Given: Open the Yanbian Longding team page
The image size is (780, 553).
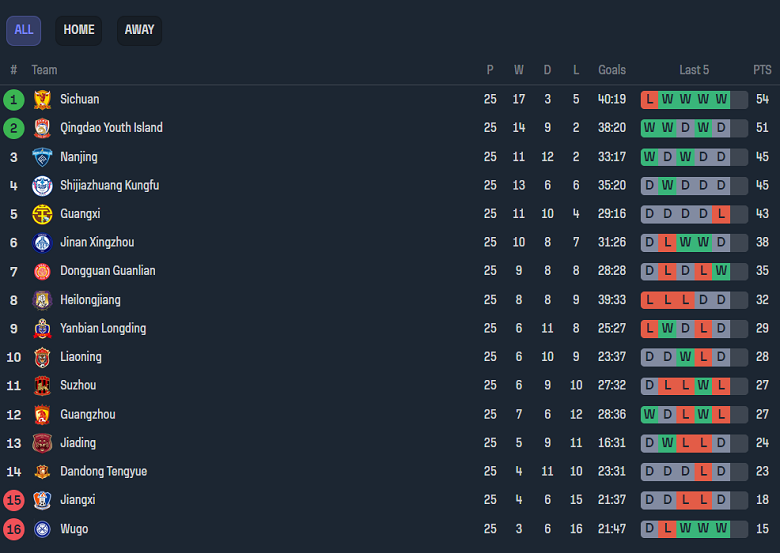Looking at the screenshot, I should pos(103,328).
